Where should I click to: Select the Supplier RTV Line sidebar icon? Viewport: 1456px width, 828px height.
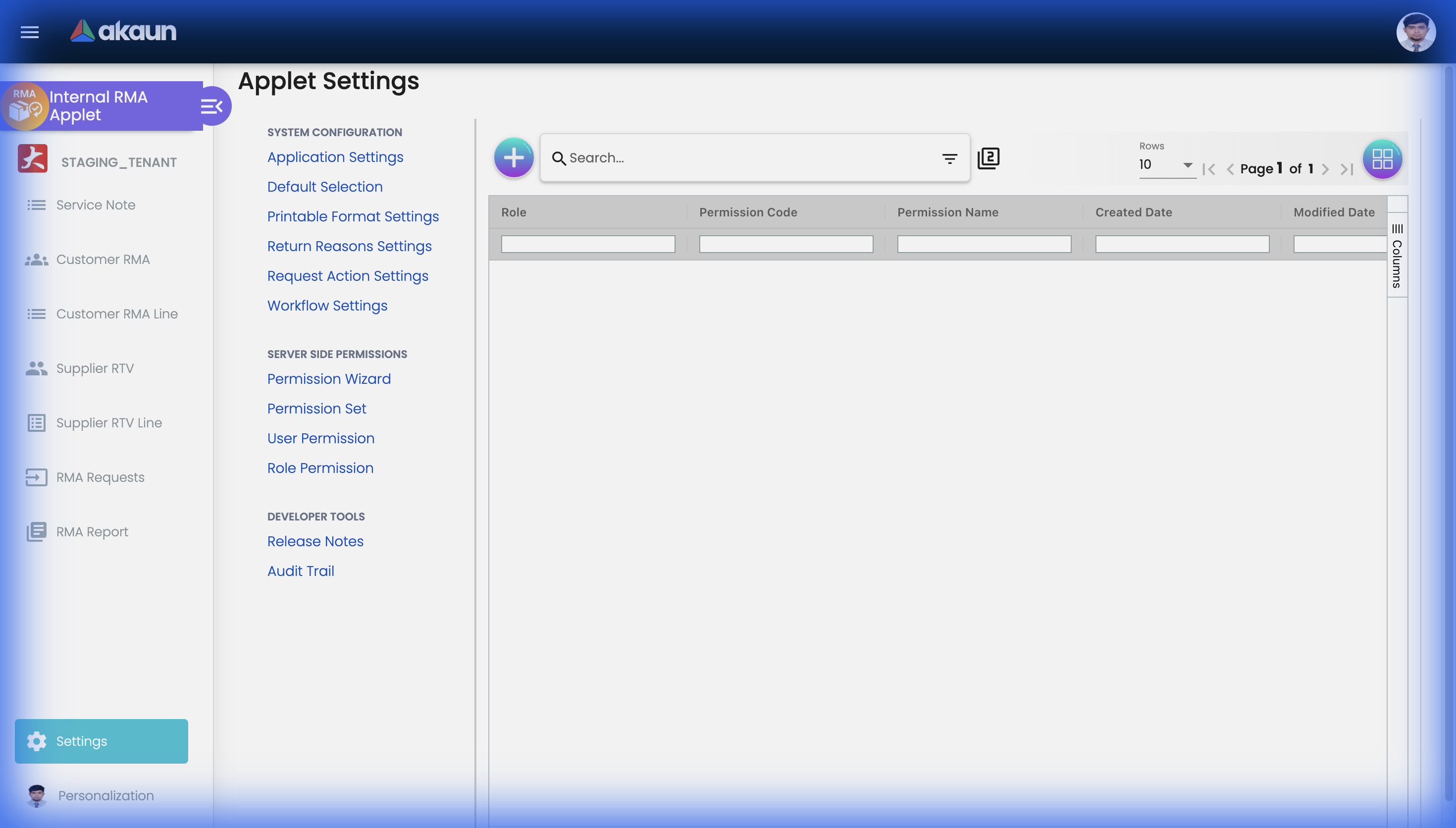[36, 422]
